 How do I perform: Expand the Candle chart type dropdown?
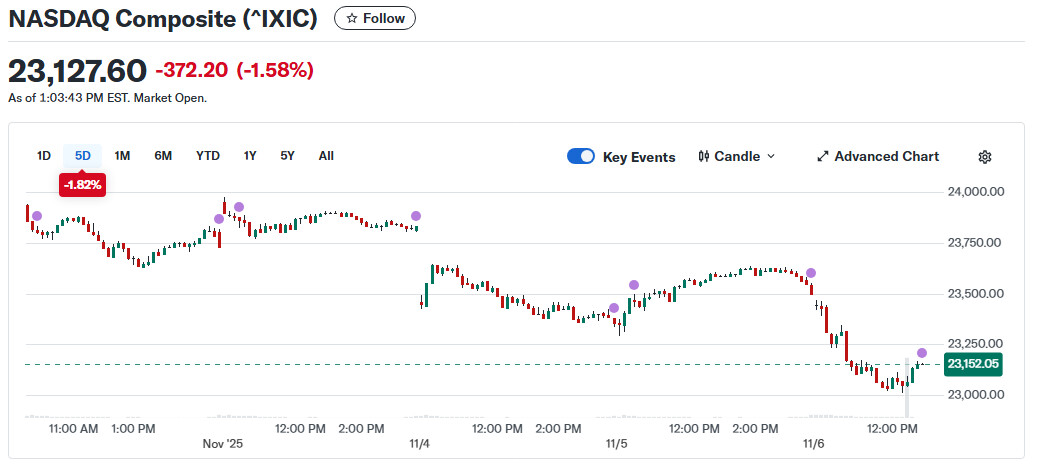(x=737, y=157)
